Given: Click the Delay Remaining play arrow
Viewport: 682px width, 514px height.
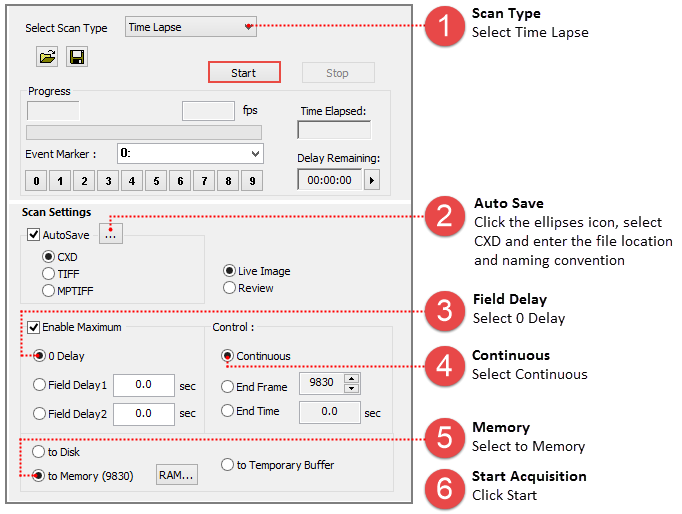Looking at the screenshot, I should tap(372, 180).
